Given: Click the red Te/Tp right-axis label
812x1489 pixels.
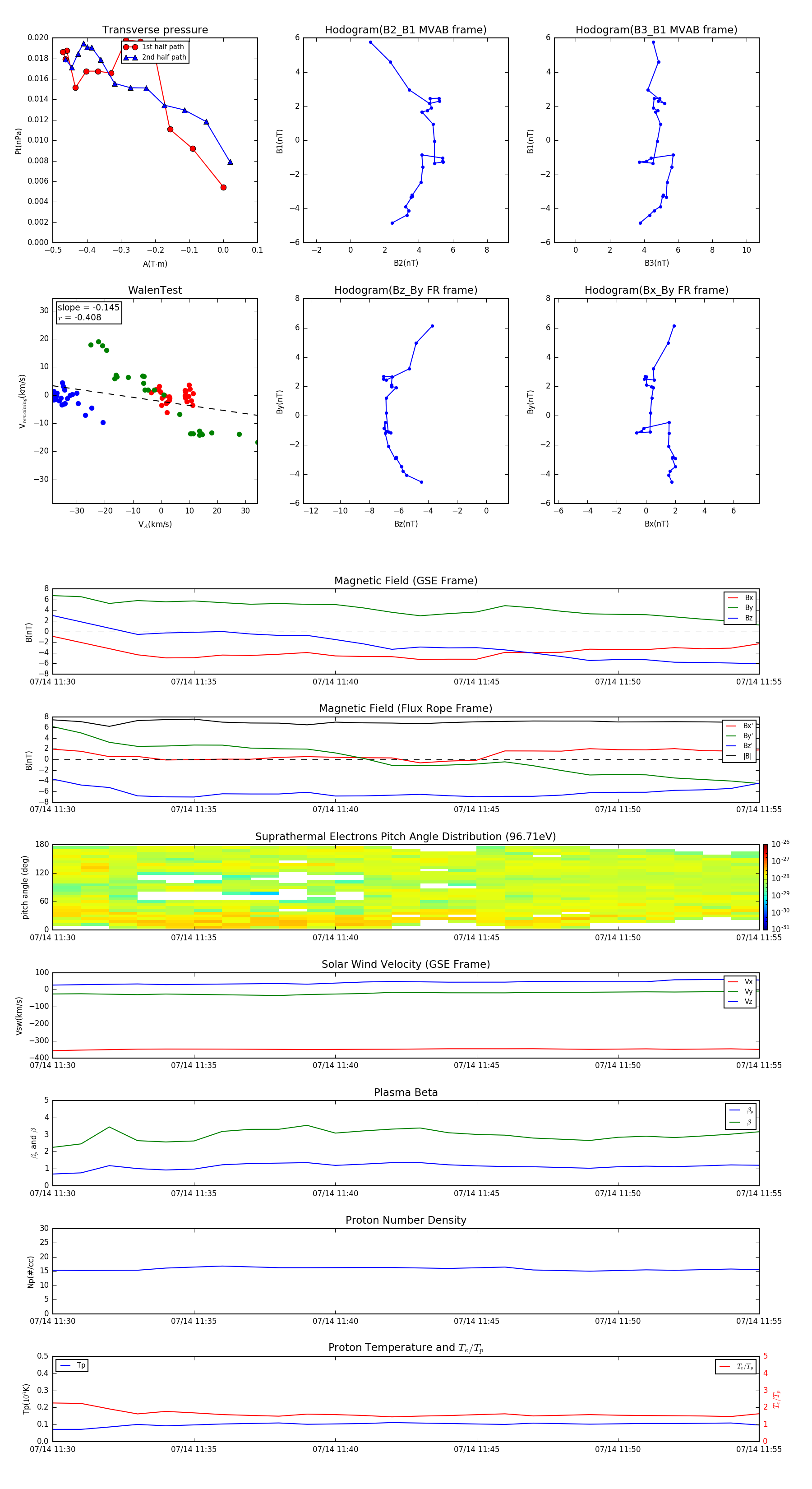Looking at the screenshot, I should [x=777, y=1399].
